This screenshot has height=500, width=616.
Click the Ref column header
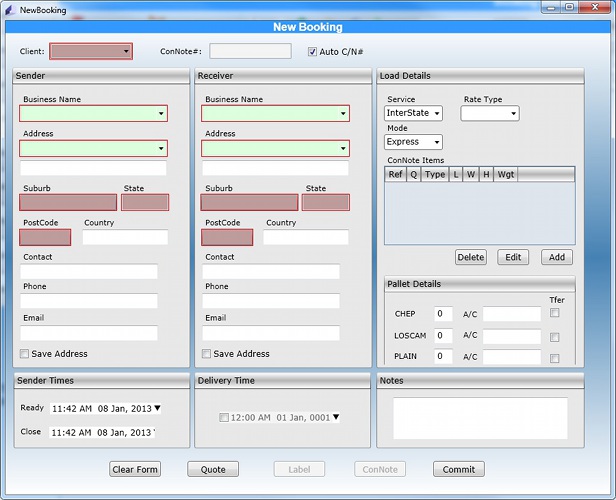coord(395,174)
